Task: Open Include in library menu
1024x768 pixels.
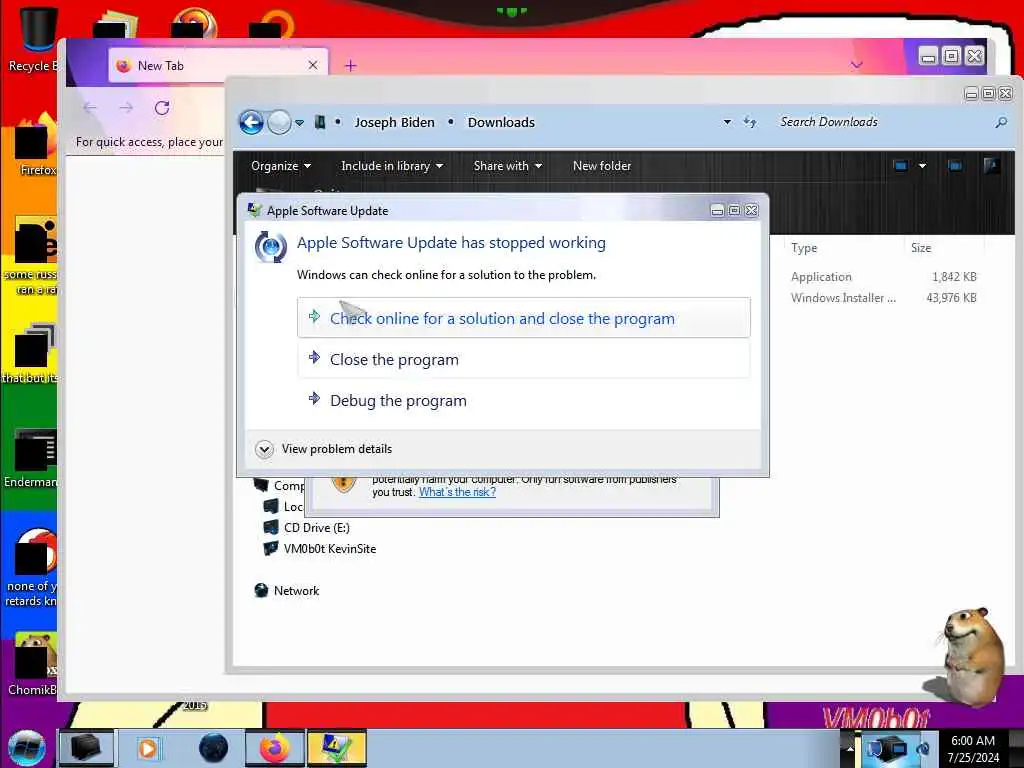Action: [x=392, y=166]
